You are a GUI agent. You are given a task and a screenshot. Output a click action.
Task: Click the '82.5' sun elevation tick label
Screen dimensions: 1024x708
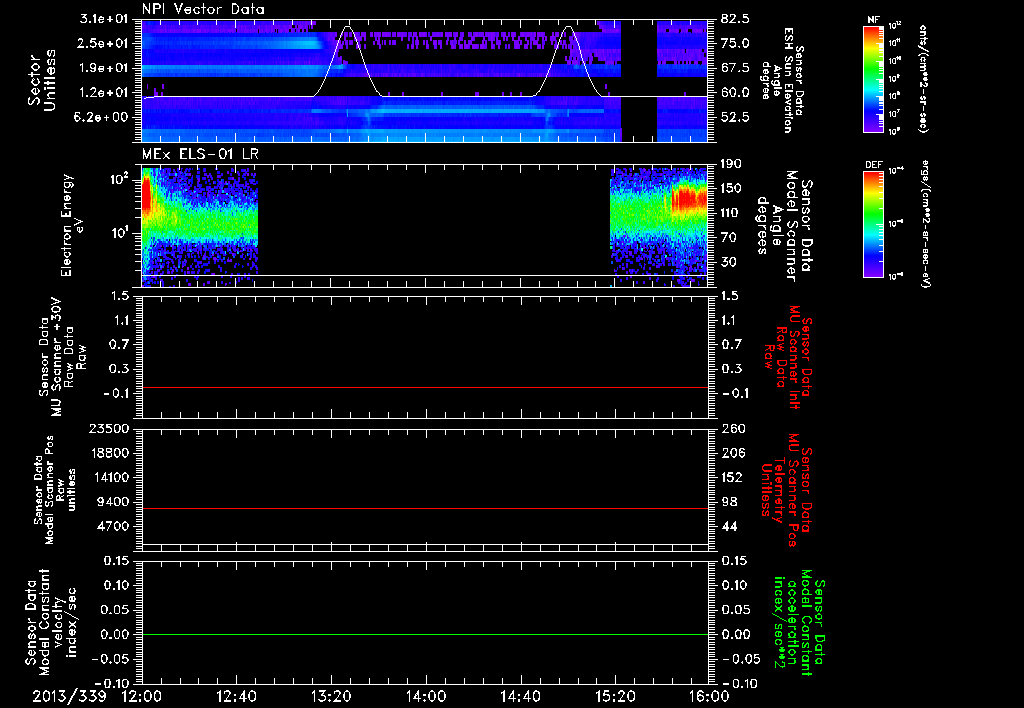click(736, 19)
